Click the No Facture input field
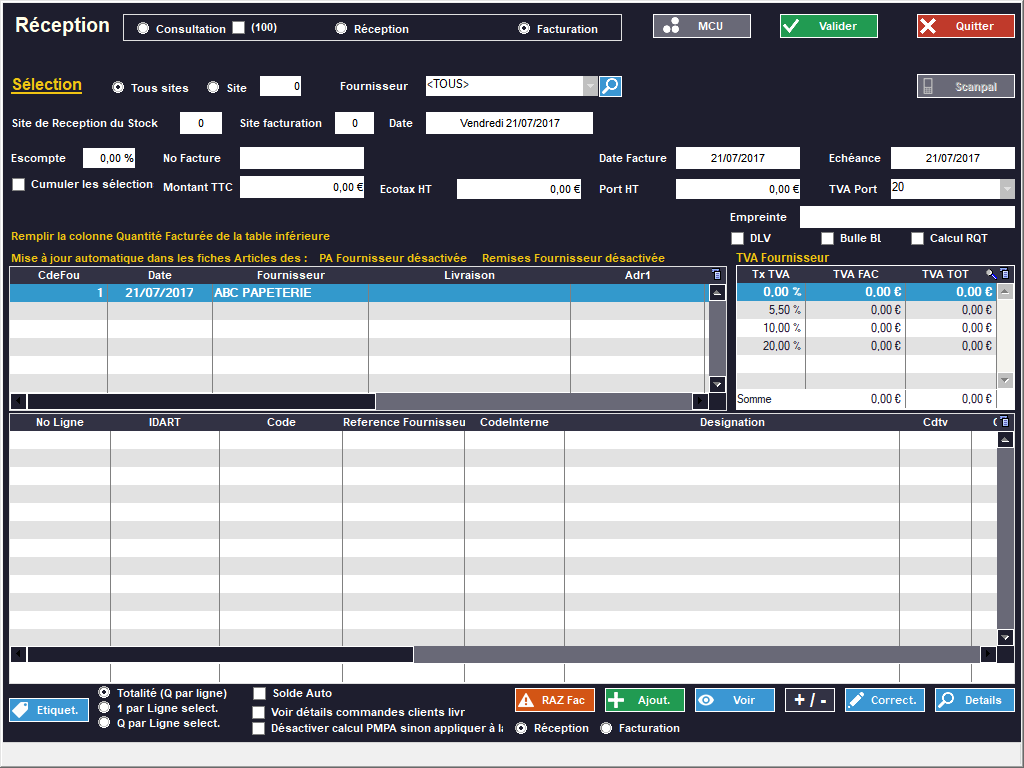Screen dimensions: 1024x768 pyautogui.click(x=302, y=158)
